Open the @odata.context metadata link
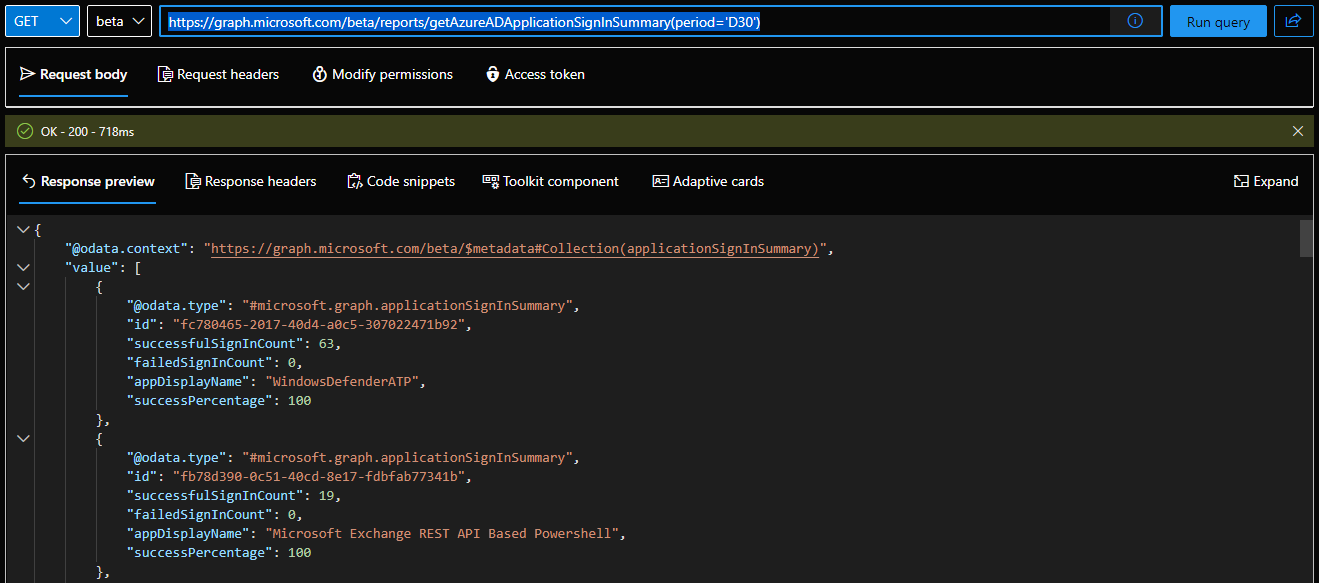Image resolution: width=1319 pixels, height=583 pixels. tap(515, 249)
